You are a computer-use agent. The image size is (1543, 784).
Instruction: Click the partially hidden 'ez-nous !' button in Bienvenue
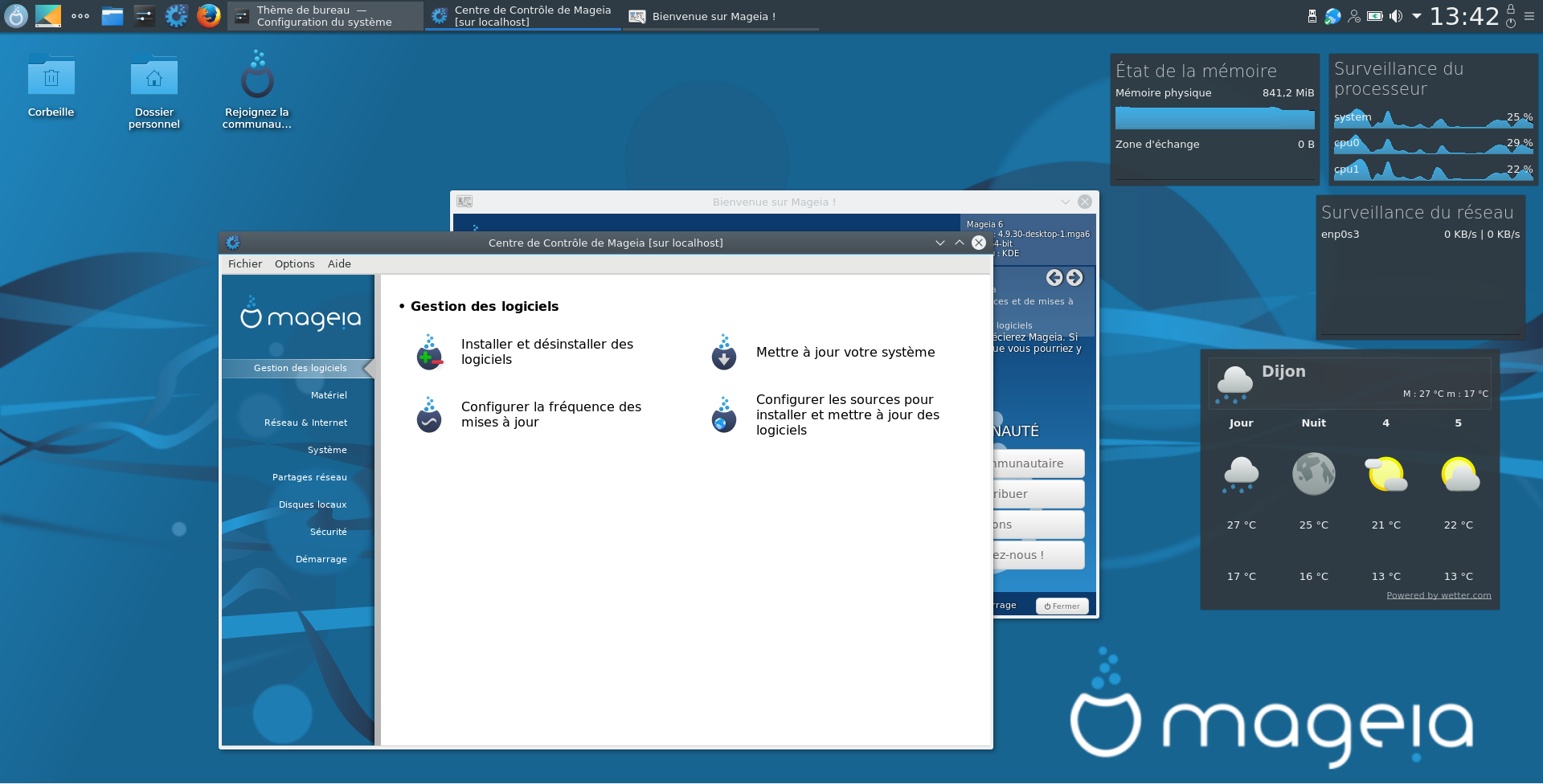point(1038,555)
